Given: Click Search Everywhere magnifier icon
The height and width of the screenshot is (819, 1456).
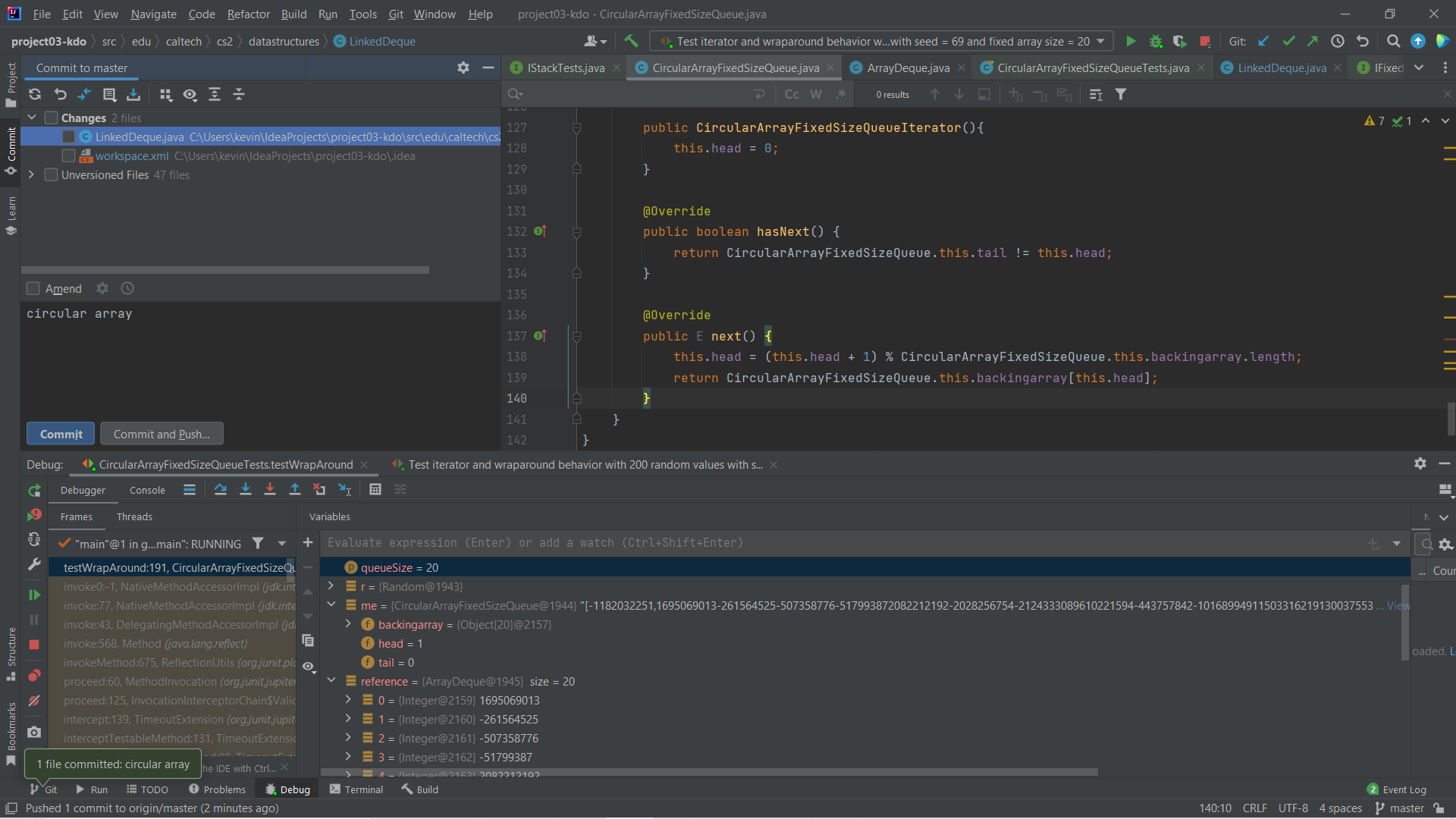Looking at the screenshot, I should coord(1393,42).
